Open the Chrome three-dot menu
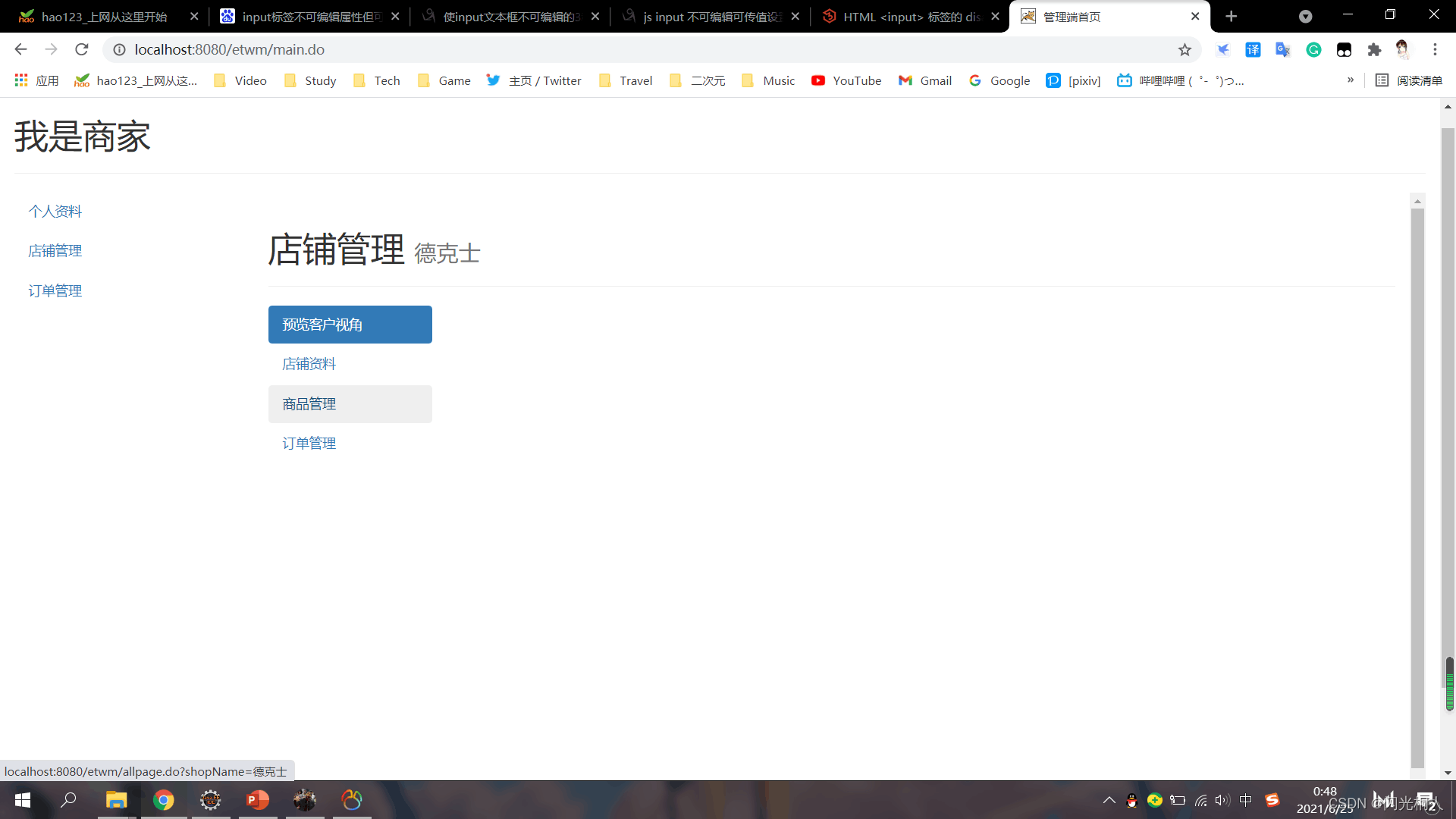The height and width of the screenshot is (819, 1456). click(1435, 49)
